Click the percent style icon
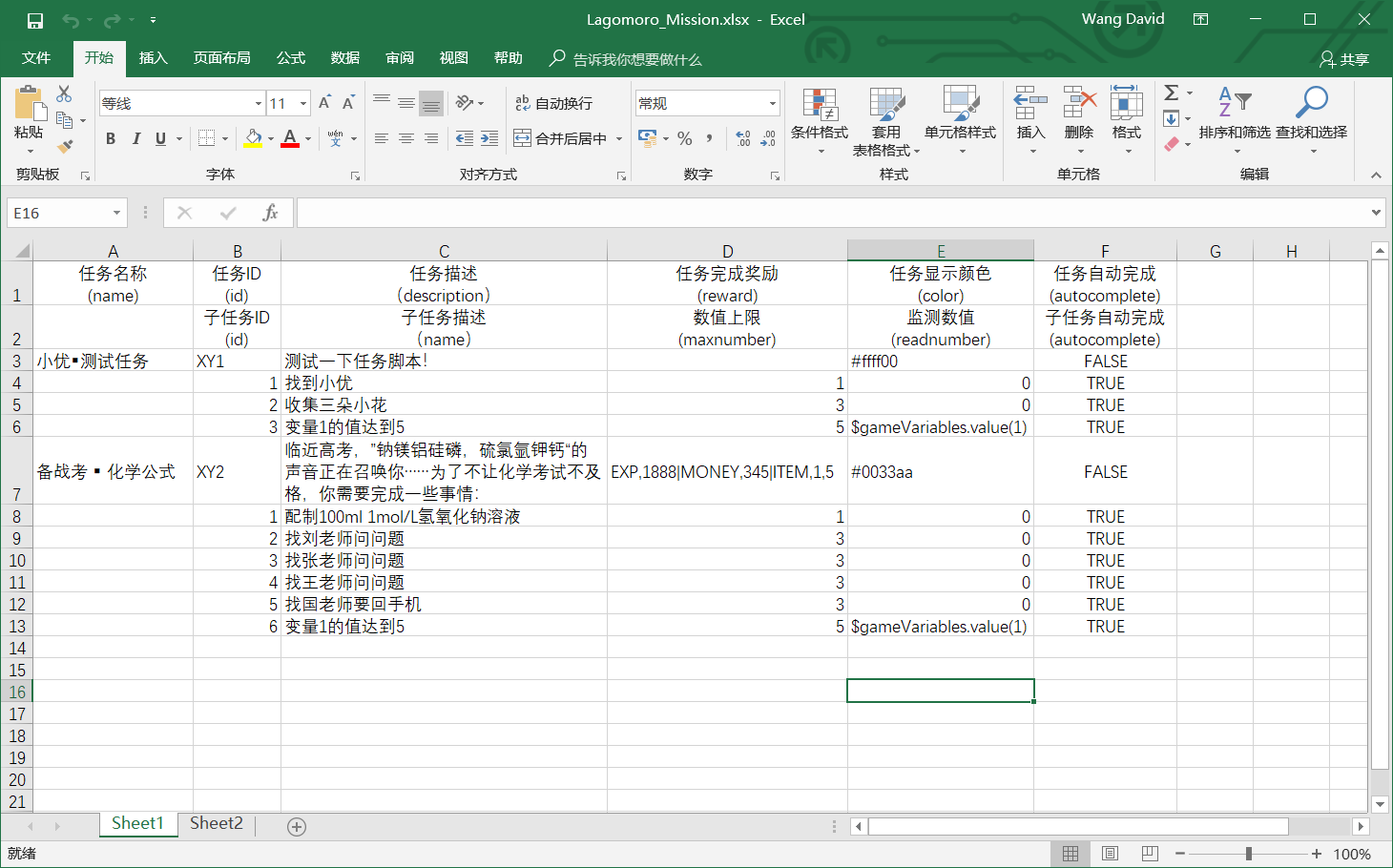The width and height of the screenshot is (1393, 868). 685,139
